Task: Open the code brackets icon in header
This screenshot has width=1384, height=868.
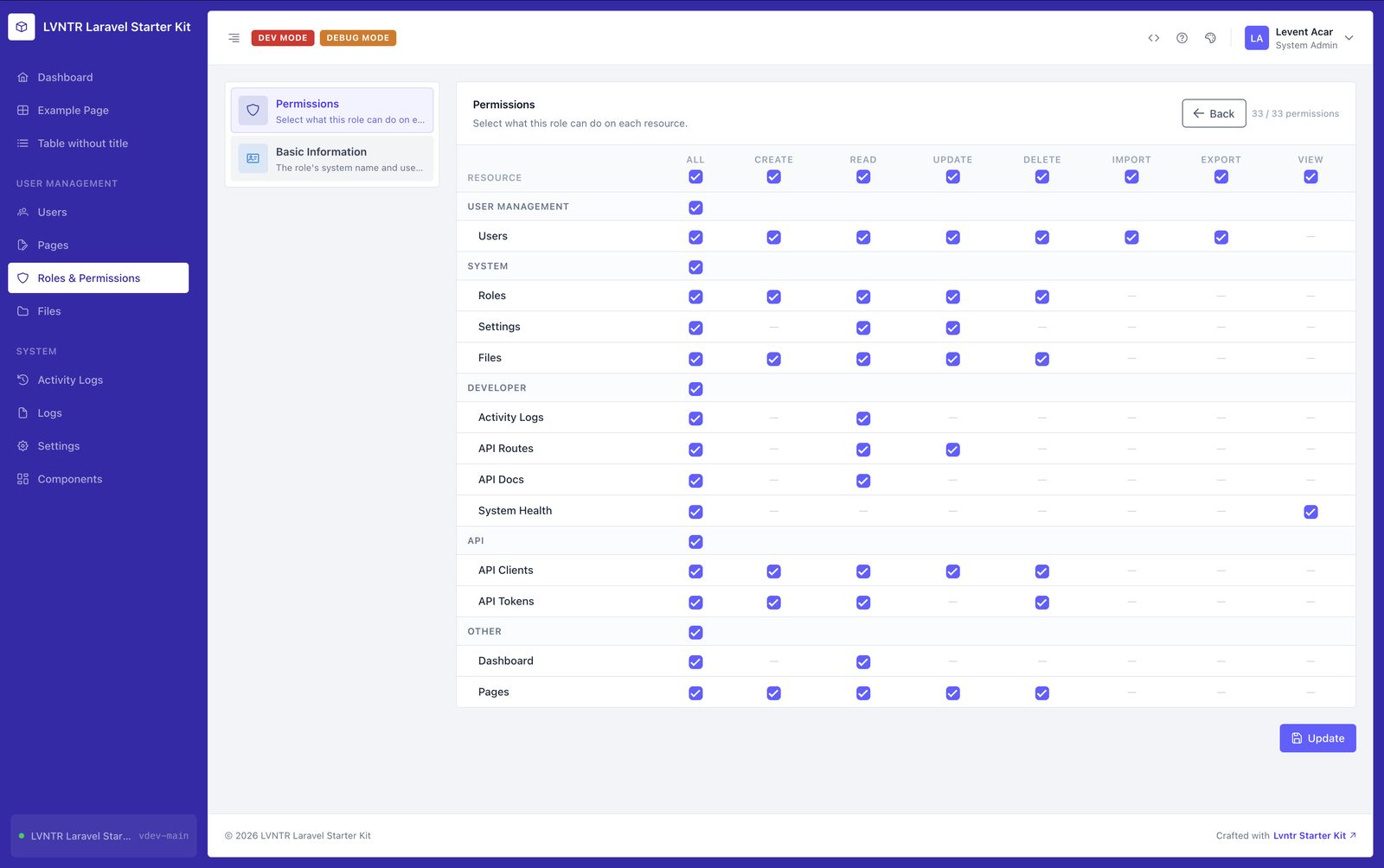Action: click(1154, 38)
